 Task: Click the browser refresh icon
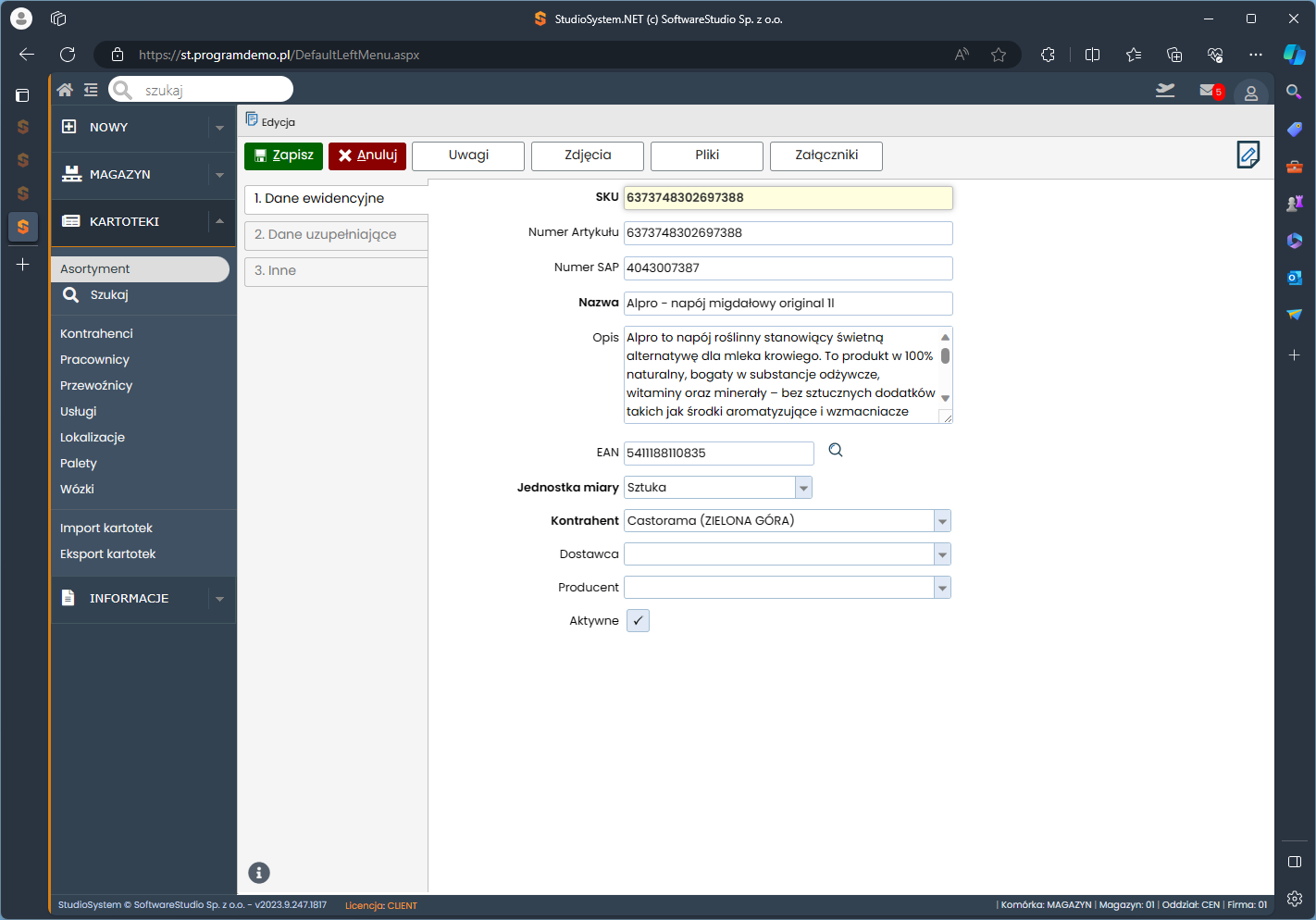(68, 55)
